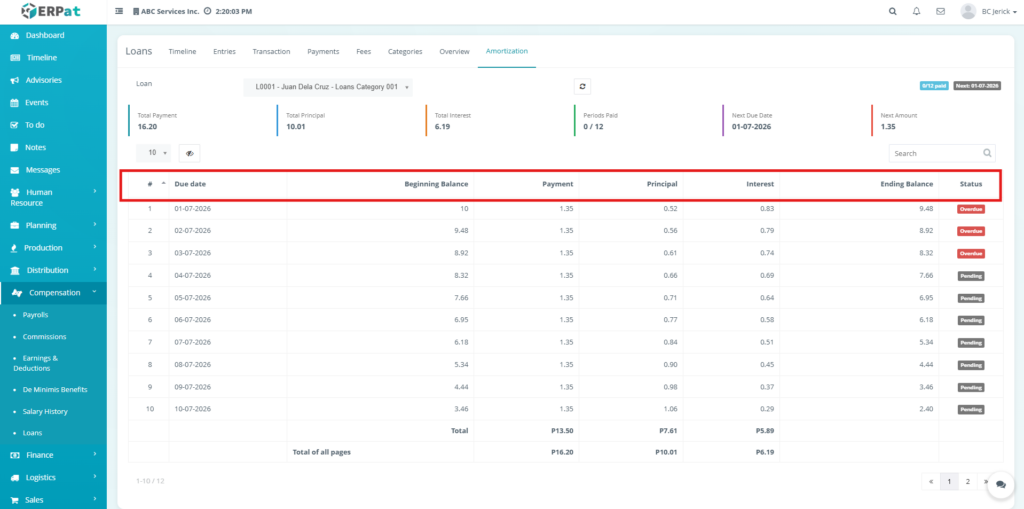
Task: Click the refresh button beside loan selector
Action: pos(583,87)
